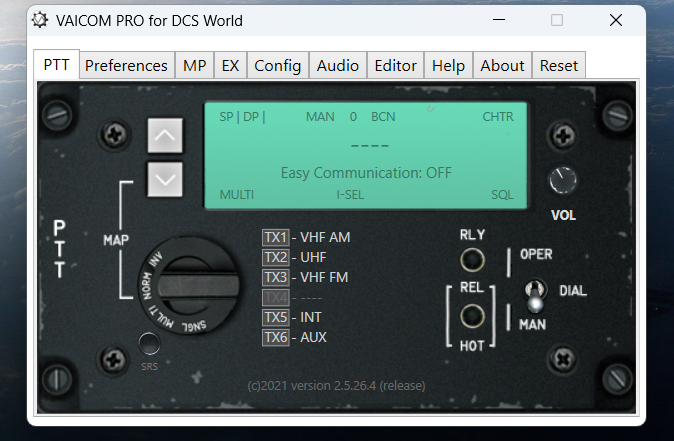Open the Editor tab
Viewport: 674px width, 441px height.
[x=395, y=65]
